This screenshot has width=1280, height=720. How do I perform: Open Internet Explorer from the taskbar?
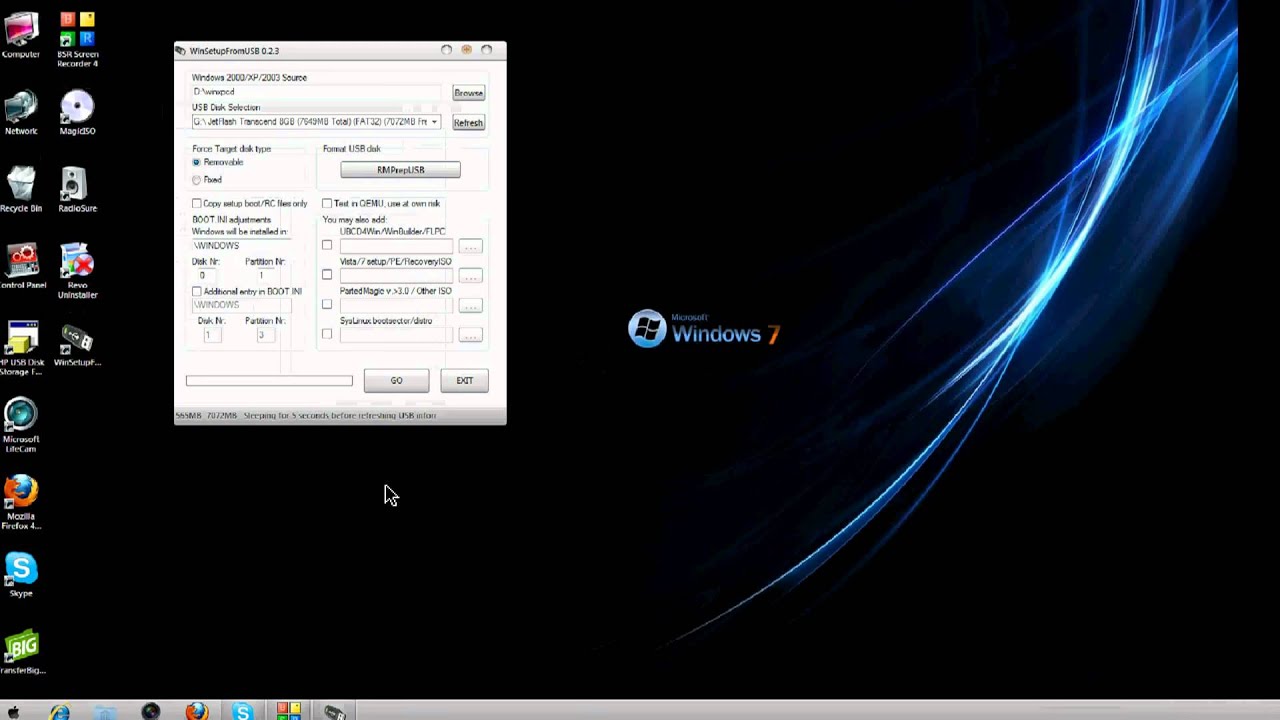[x=60, y=711]
